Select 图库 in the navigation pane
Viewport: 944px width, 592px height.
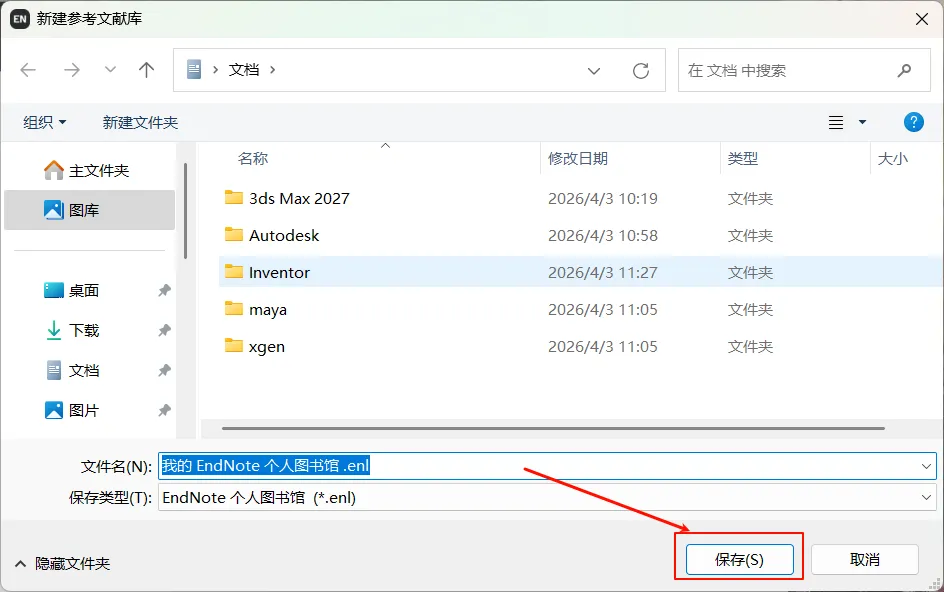89,210
